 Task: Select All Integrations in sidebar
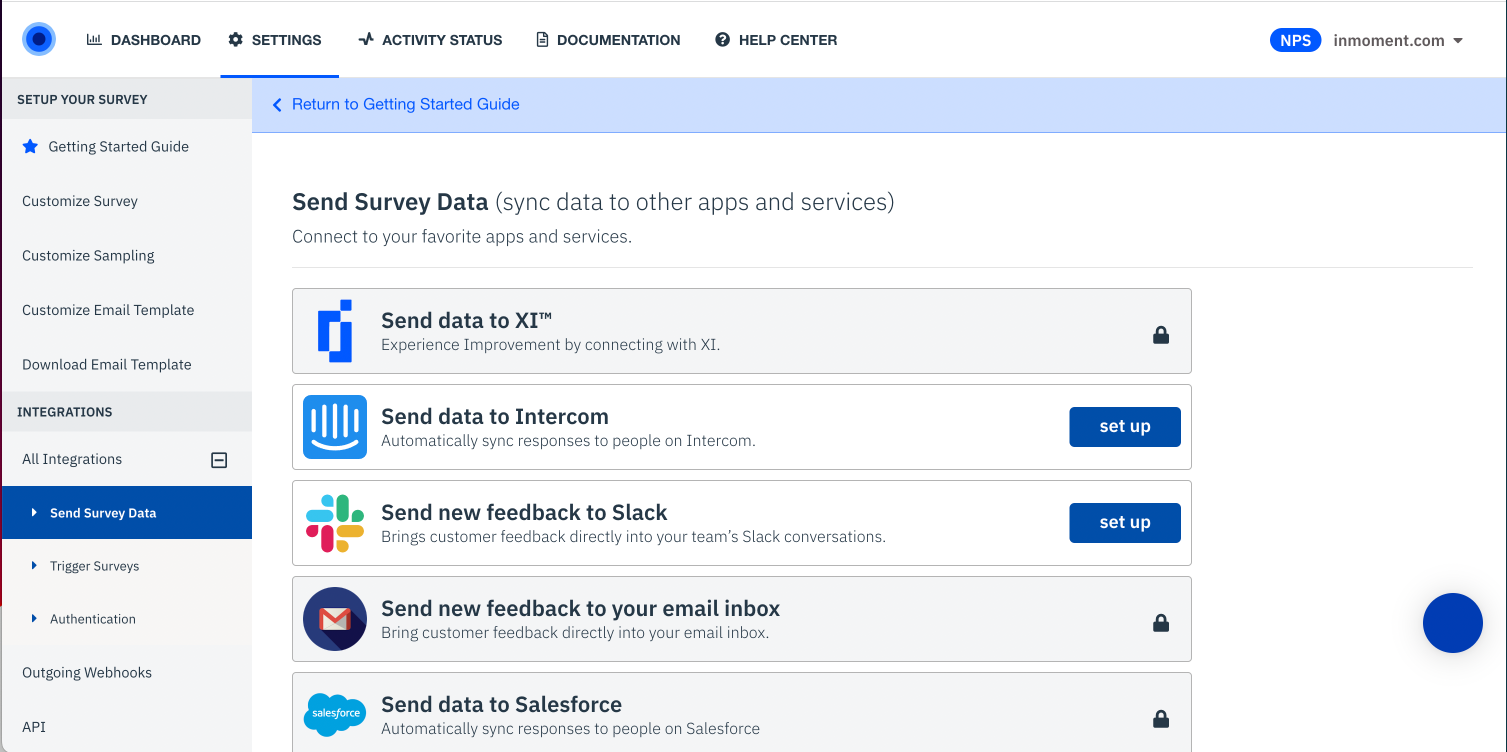click(x=72, y=459)
